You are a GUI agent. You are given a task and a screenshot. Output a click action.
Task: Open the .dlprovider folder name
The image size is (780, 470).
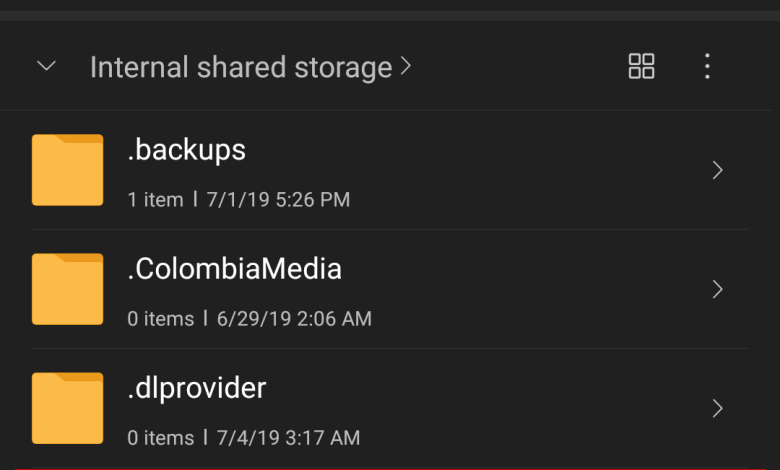[197, 388]
